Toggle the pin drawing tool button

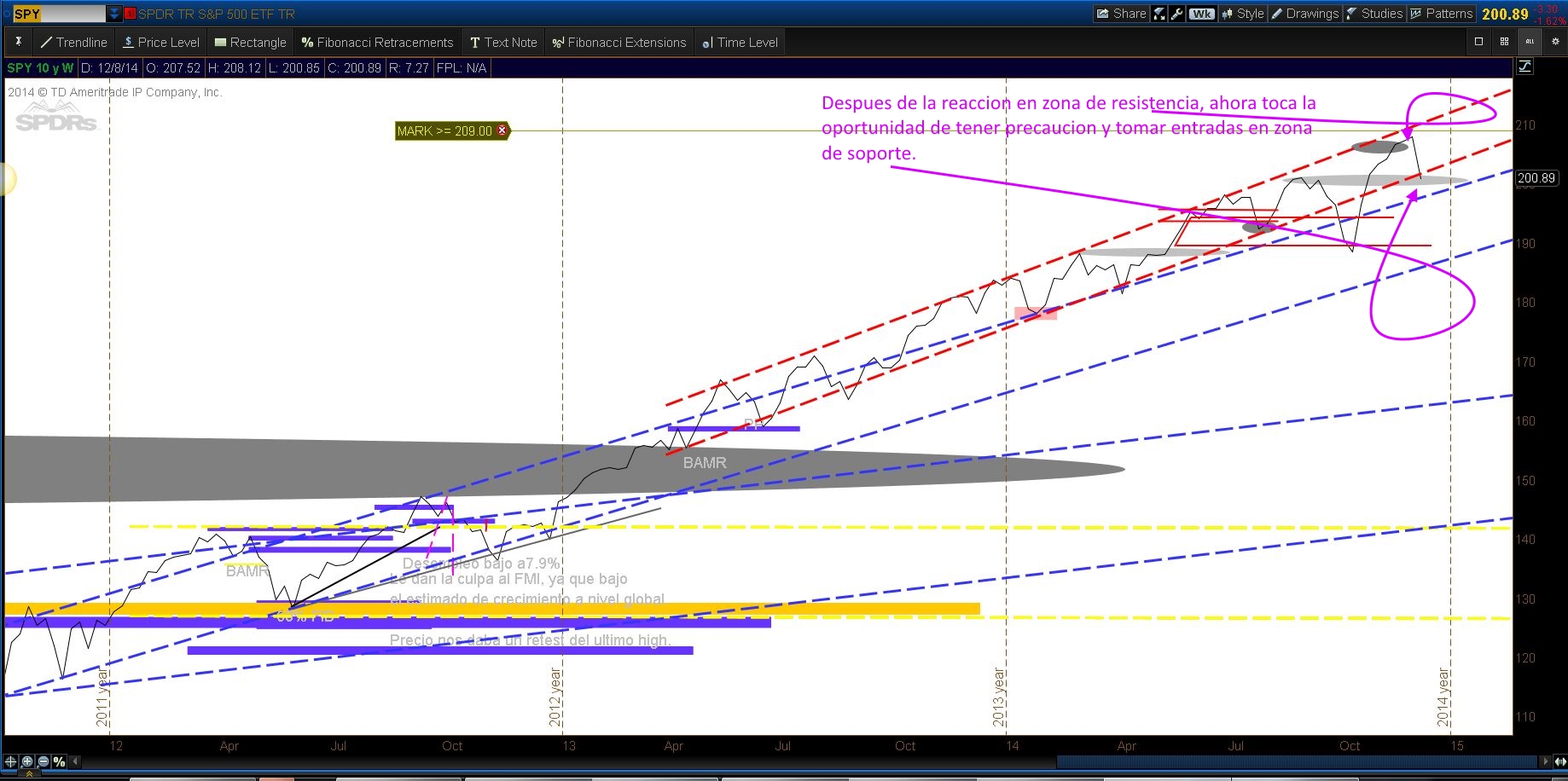(18, 42)
